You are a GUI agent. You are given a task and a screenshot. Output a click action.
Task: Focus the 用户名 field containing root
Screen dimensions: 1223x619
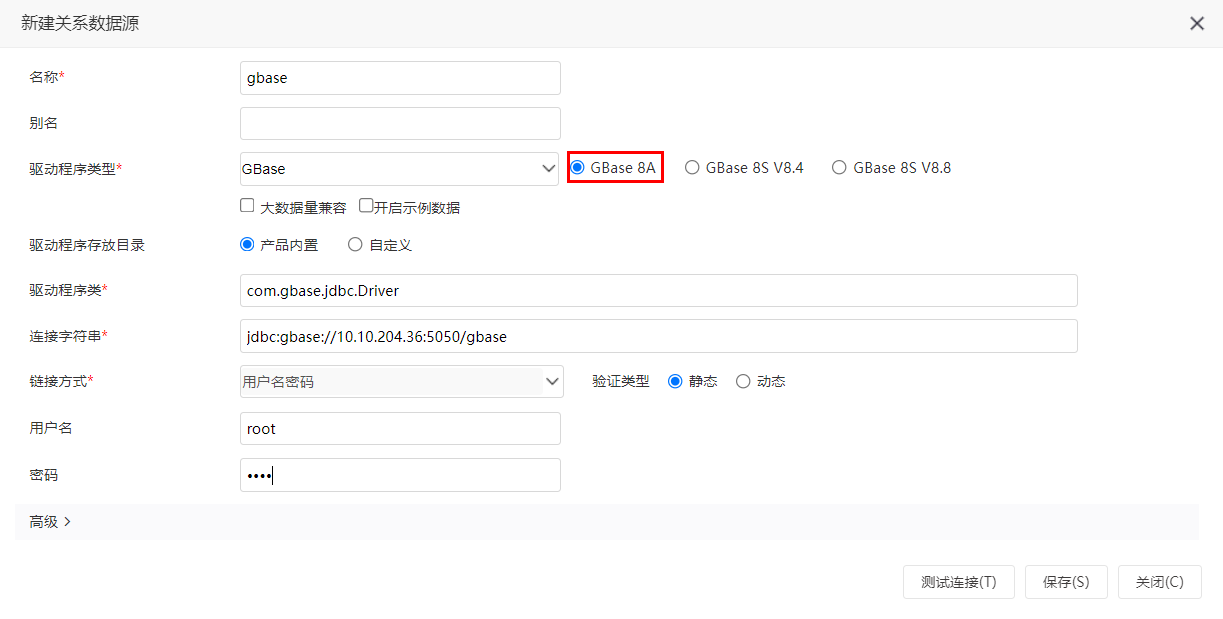(x=400, y=428)
